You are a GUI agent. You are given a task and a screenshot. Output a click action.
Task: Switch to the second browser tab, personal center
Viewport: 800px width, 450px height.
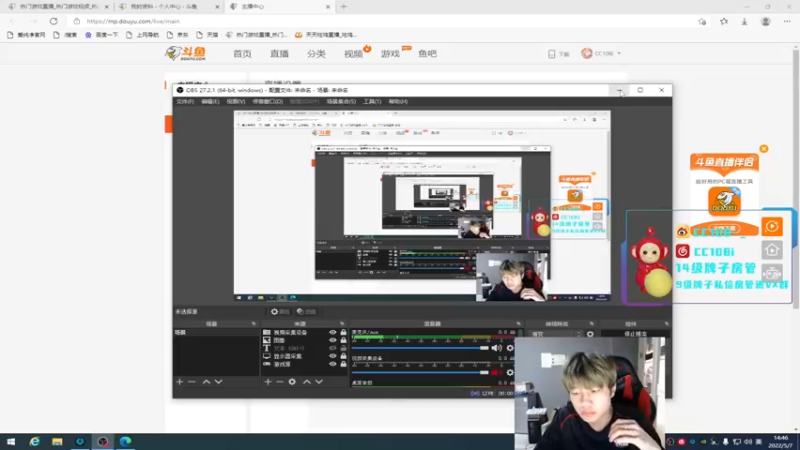coord(167,7)
